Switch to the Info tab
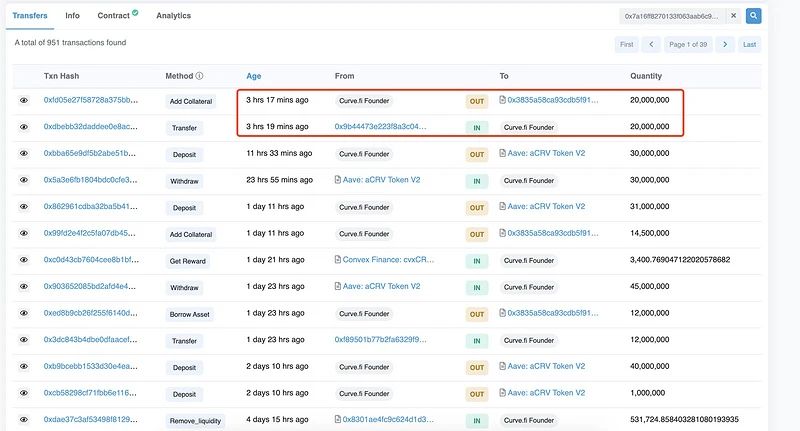Screen dimensions: 800x431 pos(73,16)
